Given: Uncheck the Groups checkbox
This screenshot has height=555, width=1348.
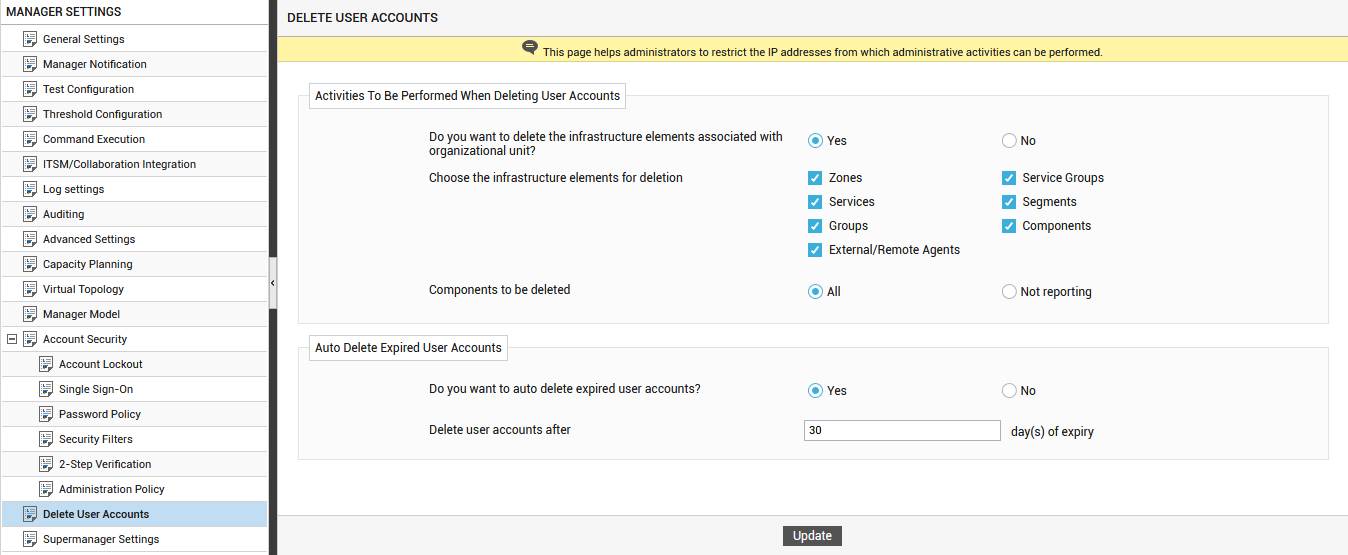Looking at the screenshot, I should pos(815,226).
